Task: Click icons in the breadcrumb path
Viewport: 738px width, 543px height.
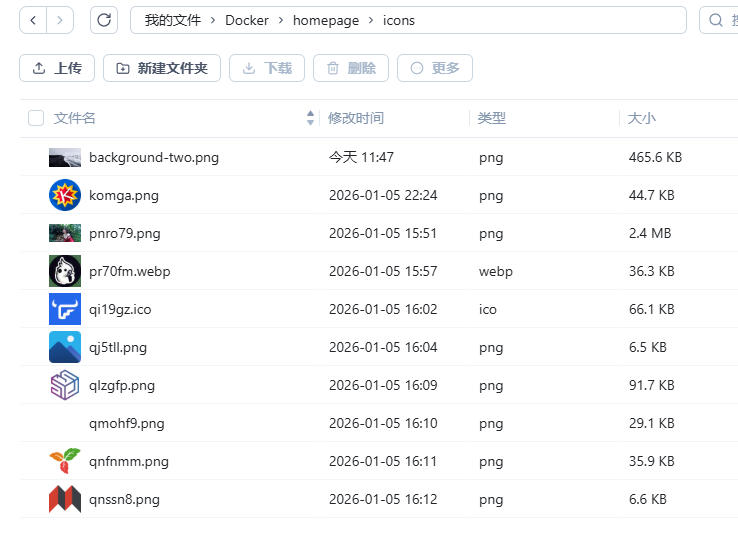Action: (399, 20)
